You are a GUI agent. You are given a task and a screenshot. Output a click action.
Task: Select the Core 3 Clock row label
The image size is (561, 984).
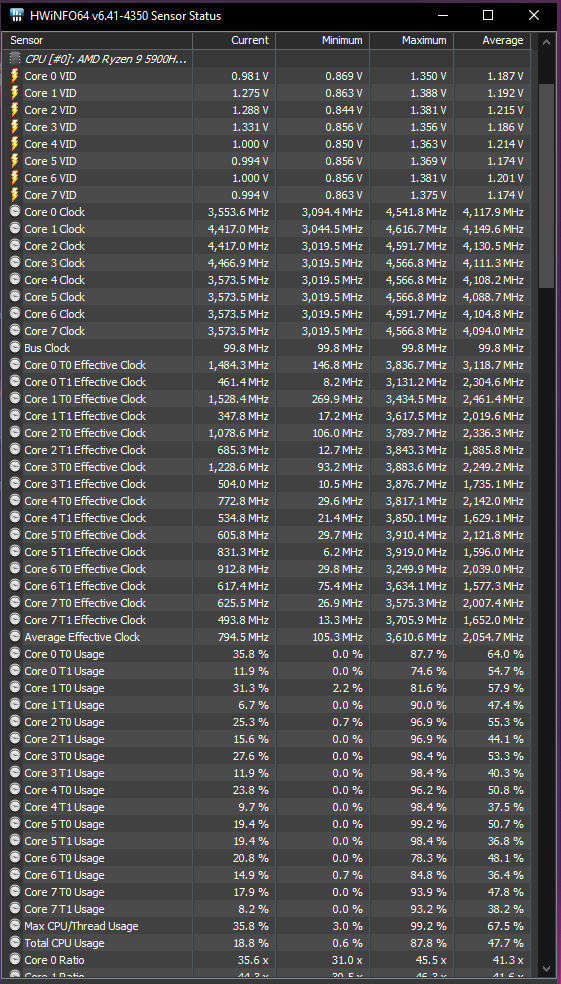(55, 263)
